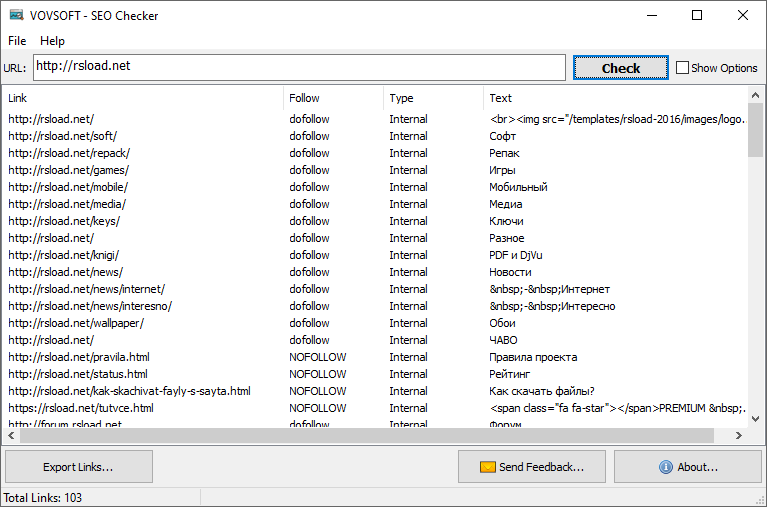
Task: Select the http://rsload.net/media/ link row
Action: pos(376,204)
